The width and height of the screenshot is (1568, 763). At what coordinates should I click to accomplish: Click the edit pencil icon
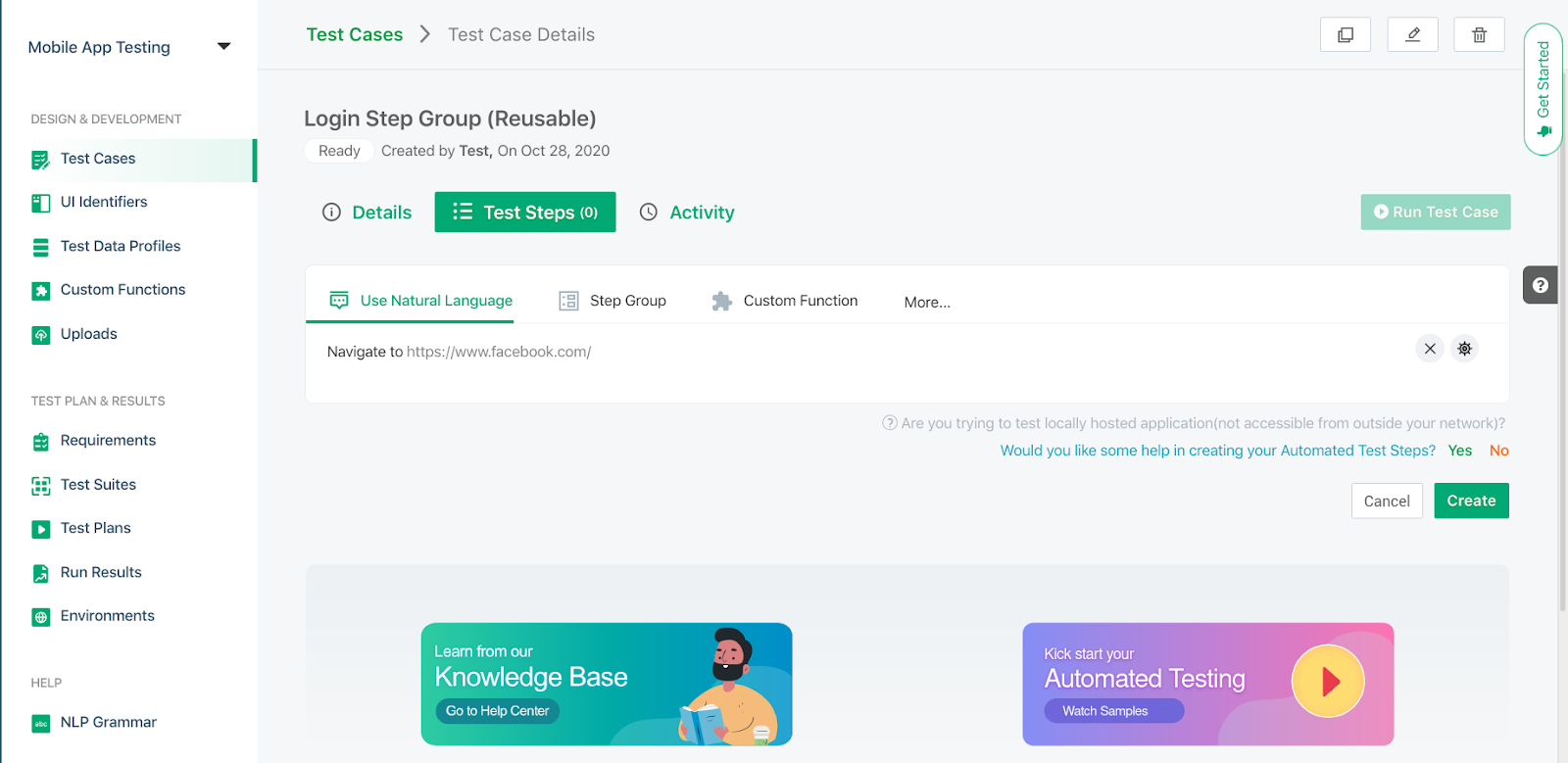tap(1412, 34)
